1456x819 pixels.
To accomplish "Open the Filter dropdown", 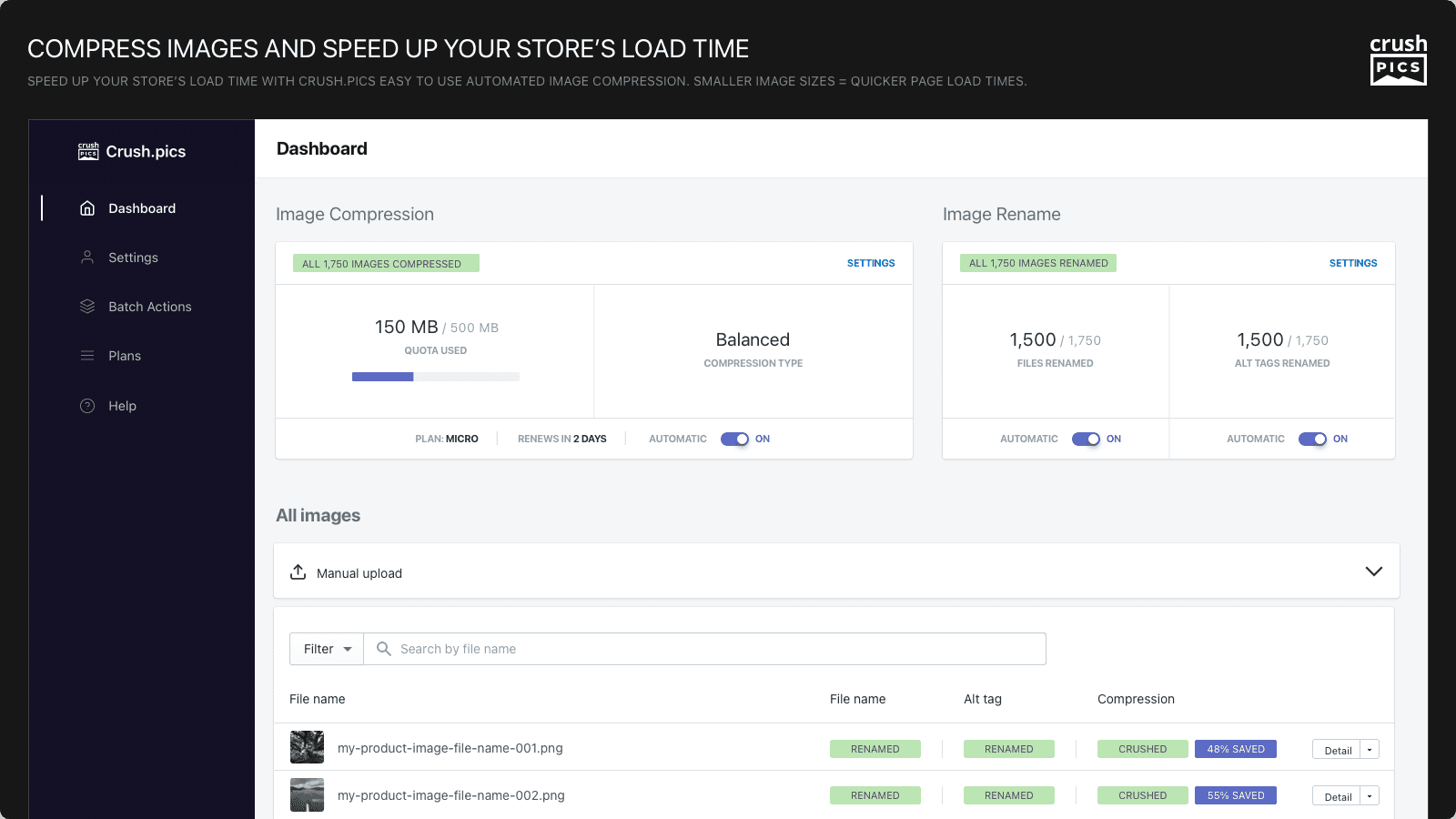I will tap(326, 649).
